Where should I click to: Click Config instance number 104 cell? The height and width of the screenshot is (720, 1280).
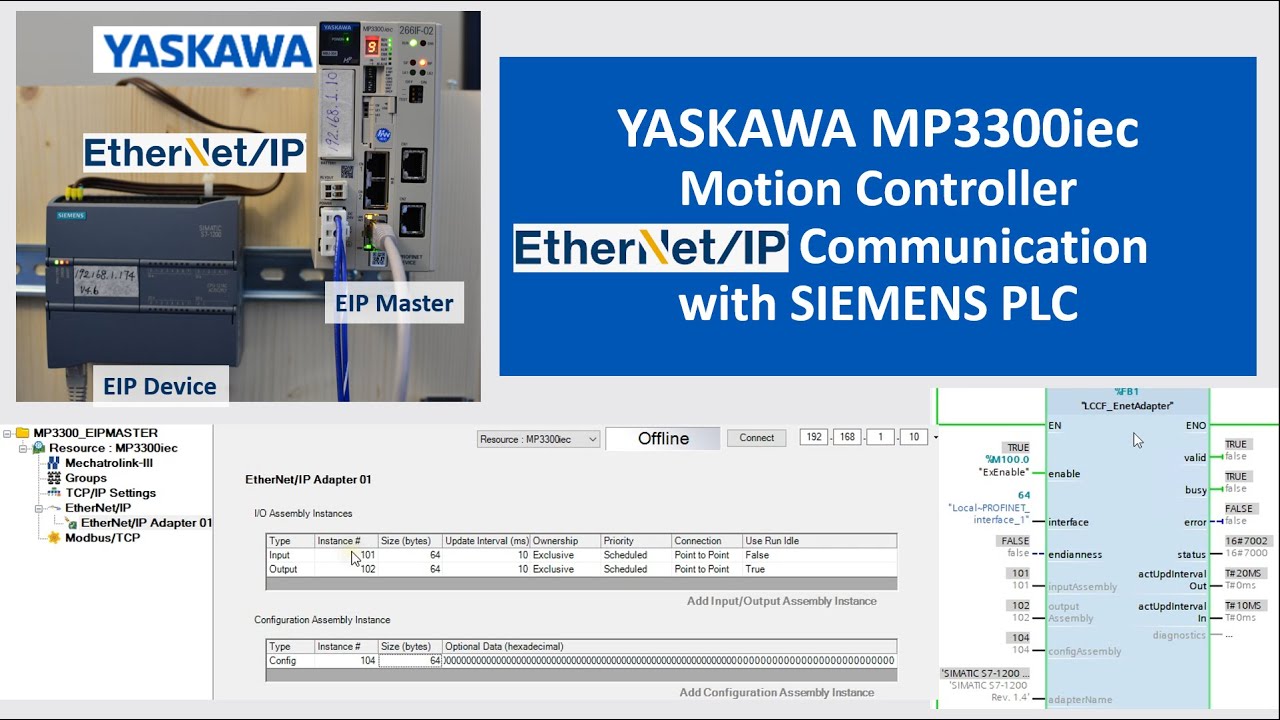point(346,661)
